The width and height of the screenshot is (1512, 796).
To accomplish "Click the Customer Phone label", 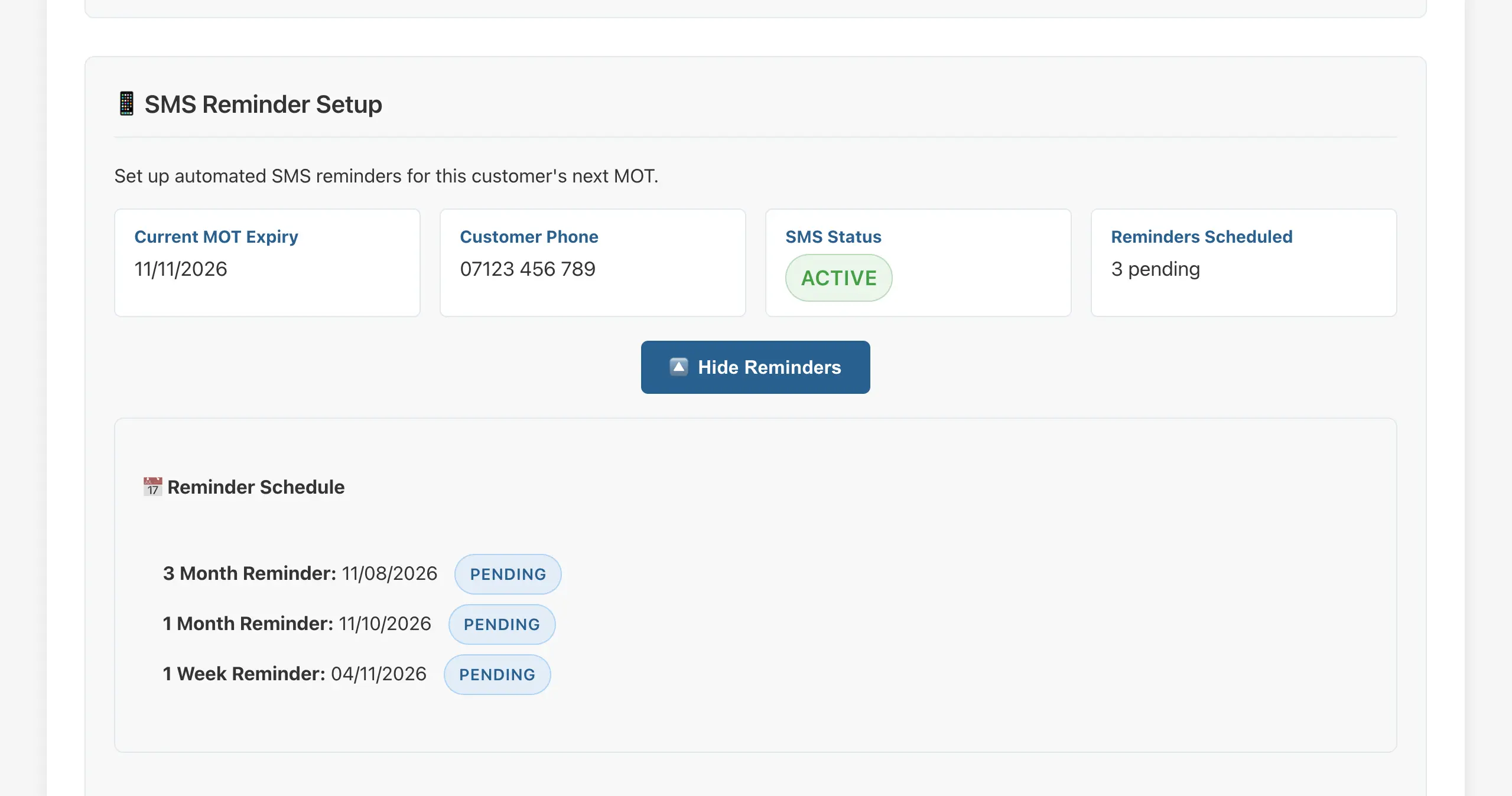I will pos(529,237).
